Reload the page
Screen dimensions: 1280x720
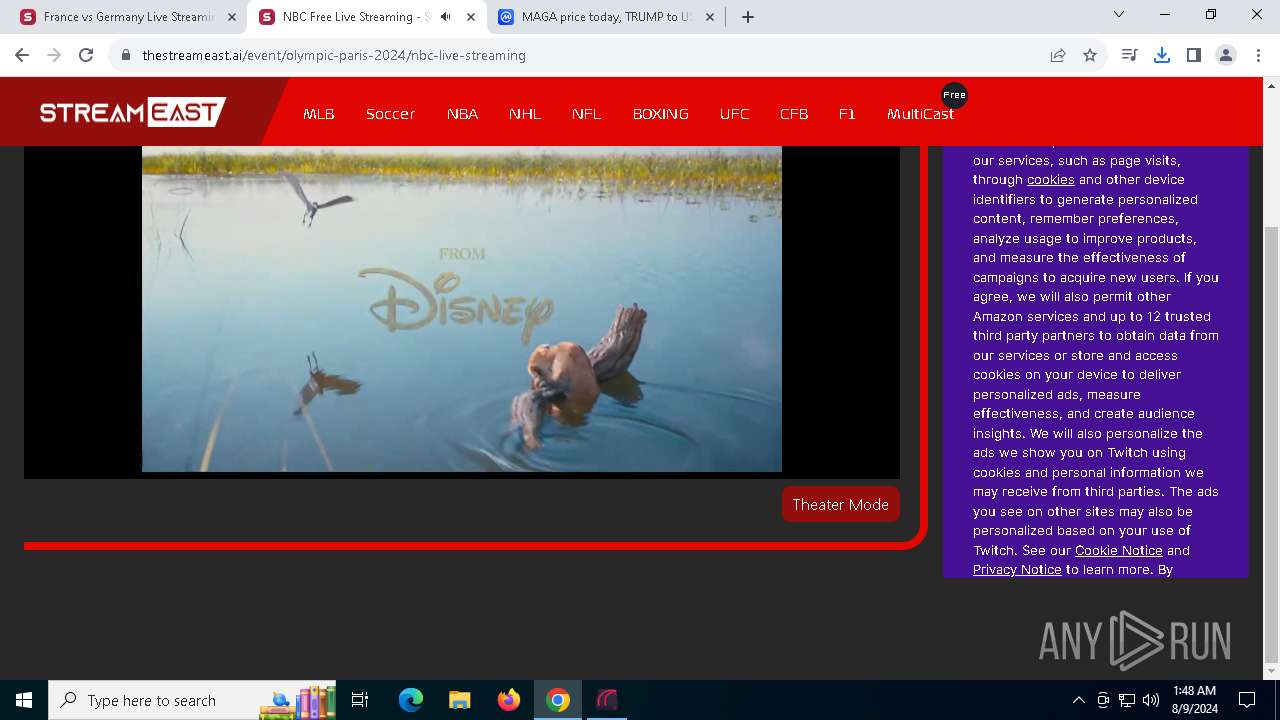pyautogui.click(x=86, y=56)
